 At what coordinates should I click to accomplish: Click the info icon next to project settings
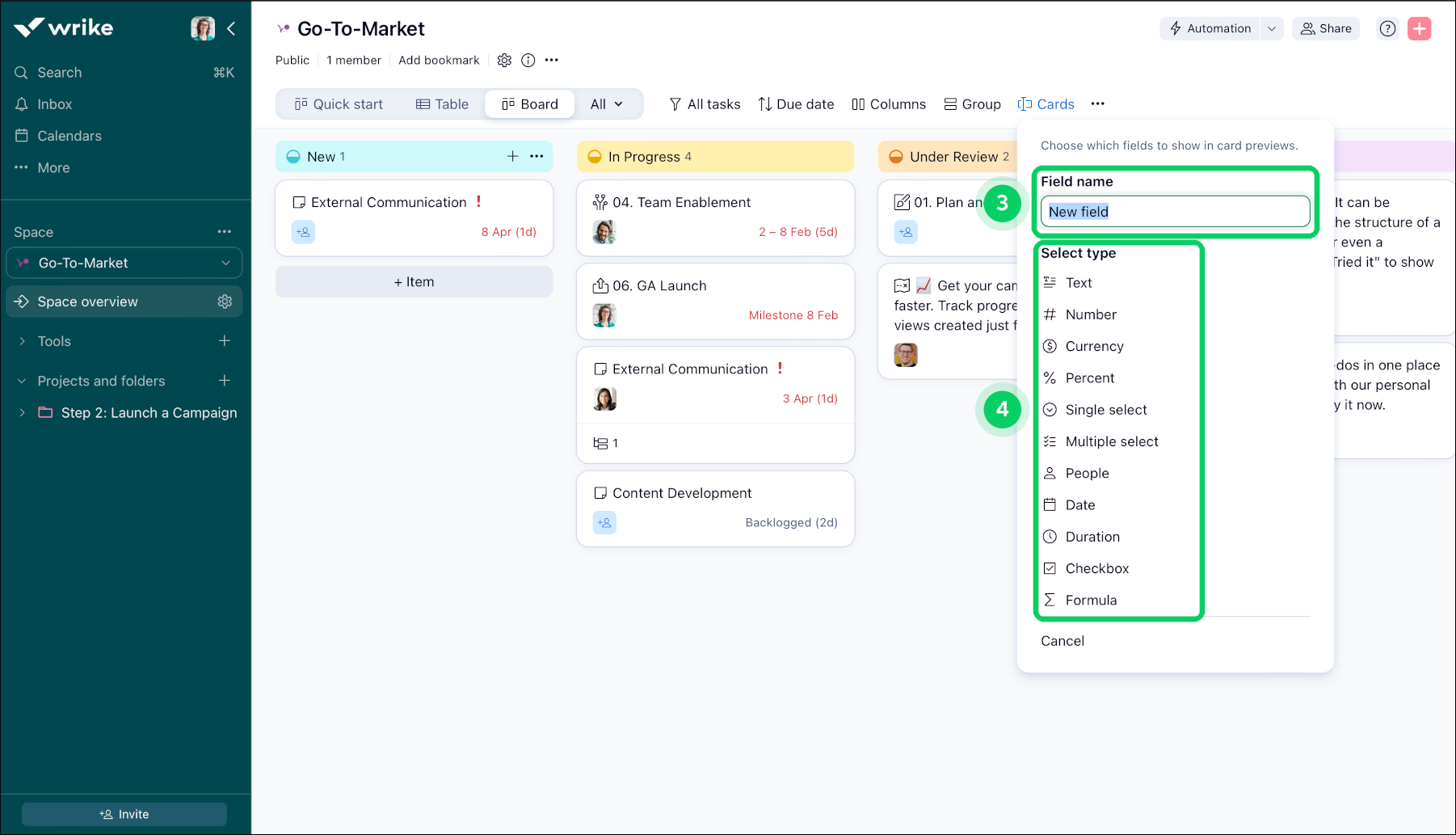tap(528, 60)
